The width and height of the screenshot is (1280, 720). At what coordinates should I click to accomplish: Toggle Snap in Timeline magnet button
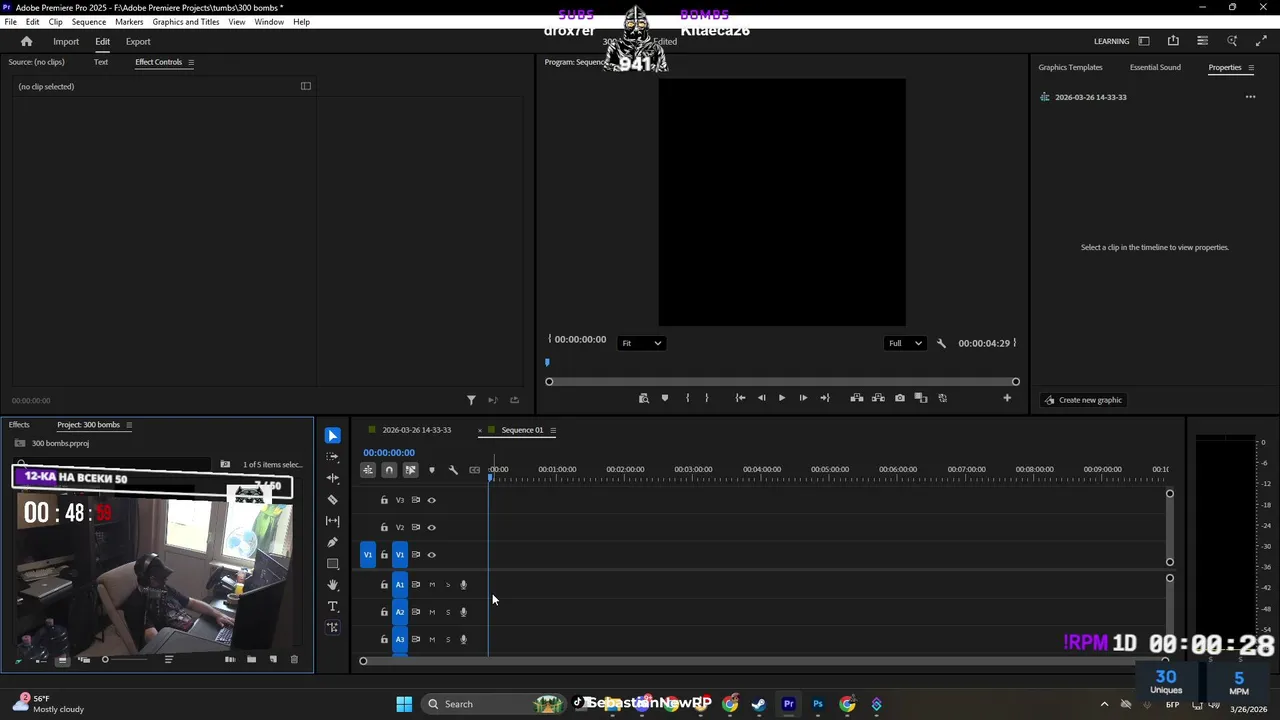(x=389, y=470)
